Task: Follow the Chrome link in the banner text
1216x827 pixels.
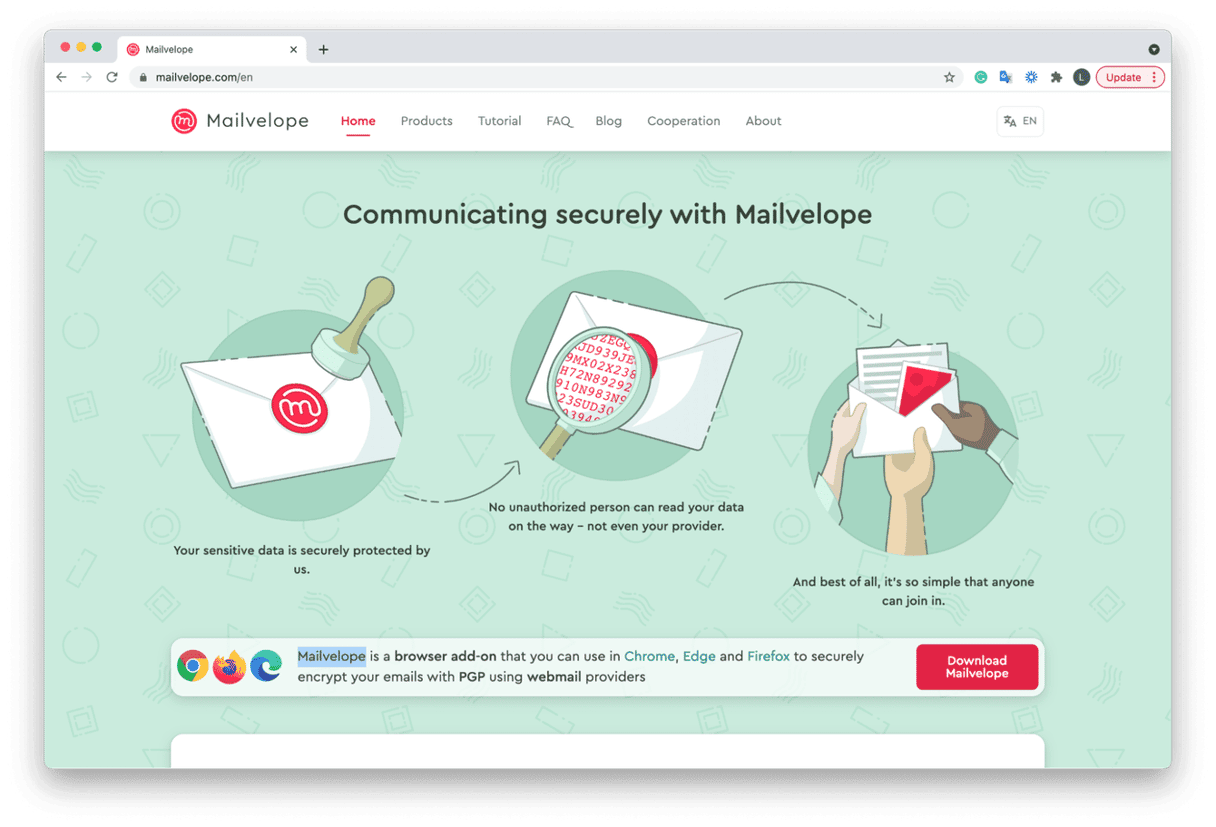Action: coord(649,656)
